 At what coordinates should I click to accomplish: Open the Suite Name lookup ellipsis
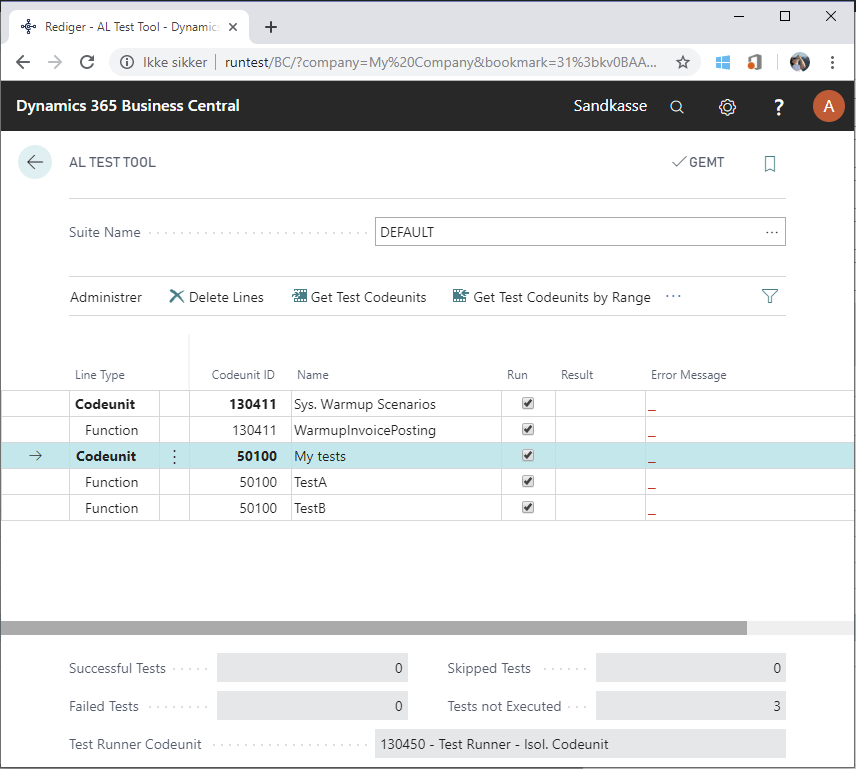click(x=771, y=232)
